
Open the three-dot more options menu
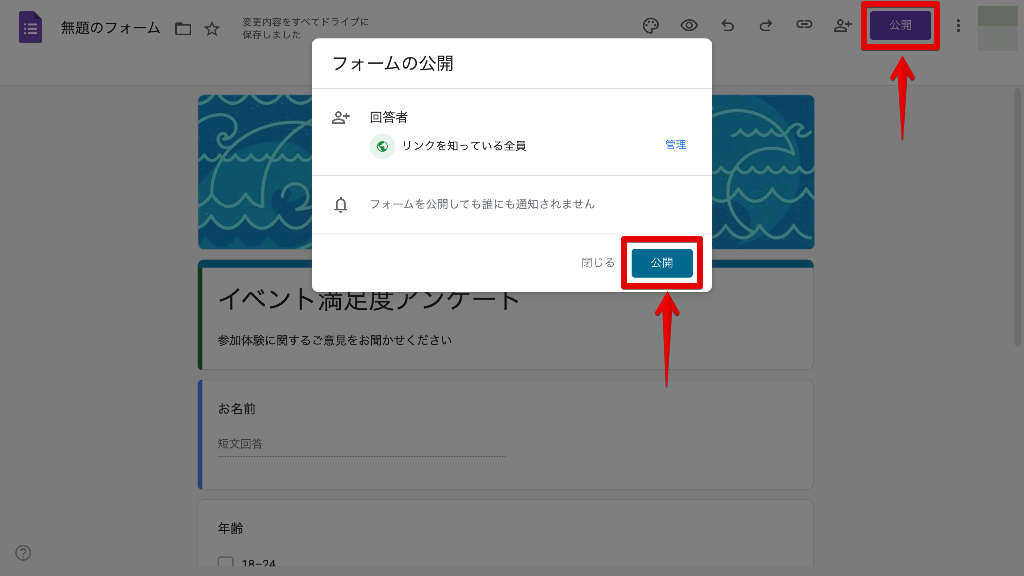point(958,26)
